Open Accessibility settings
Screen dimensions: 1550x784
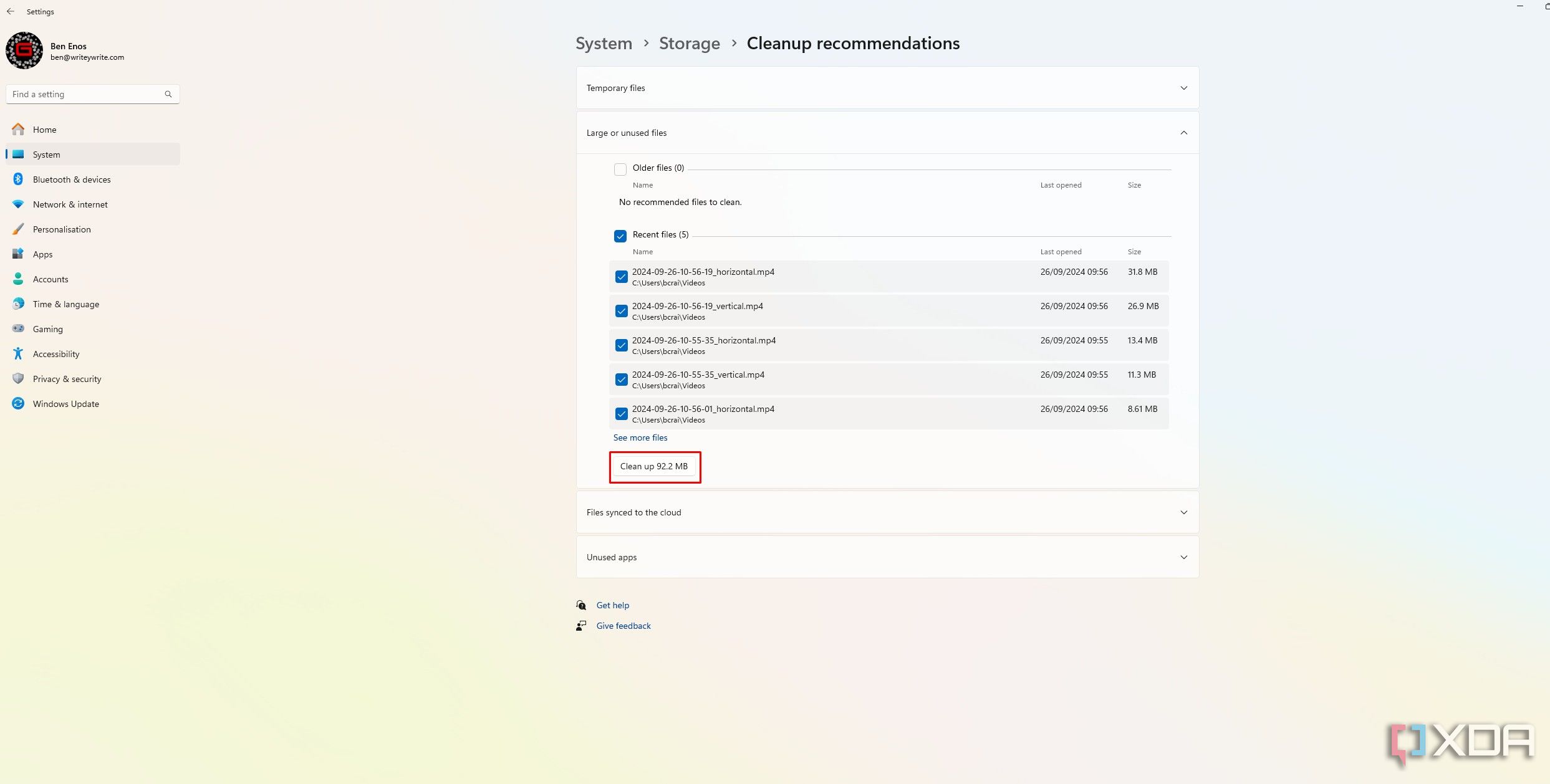tap(93, 353)
